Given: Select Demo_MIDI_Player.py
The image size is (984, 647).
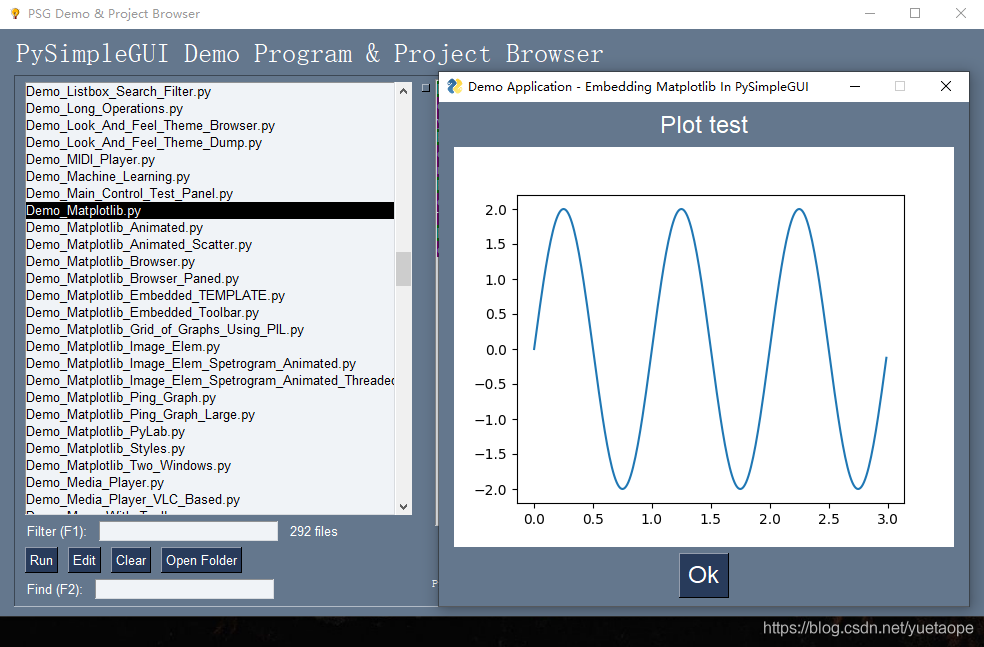Looking at the screenshot, I should (x=210, y=159).
